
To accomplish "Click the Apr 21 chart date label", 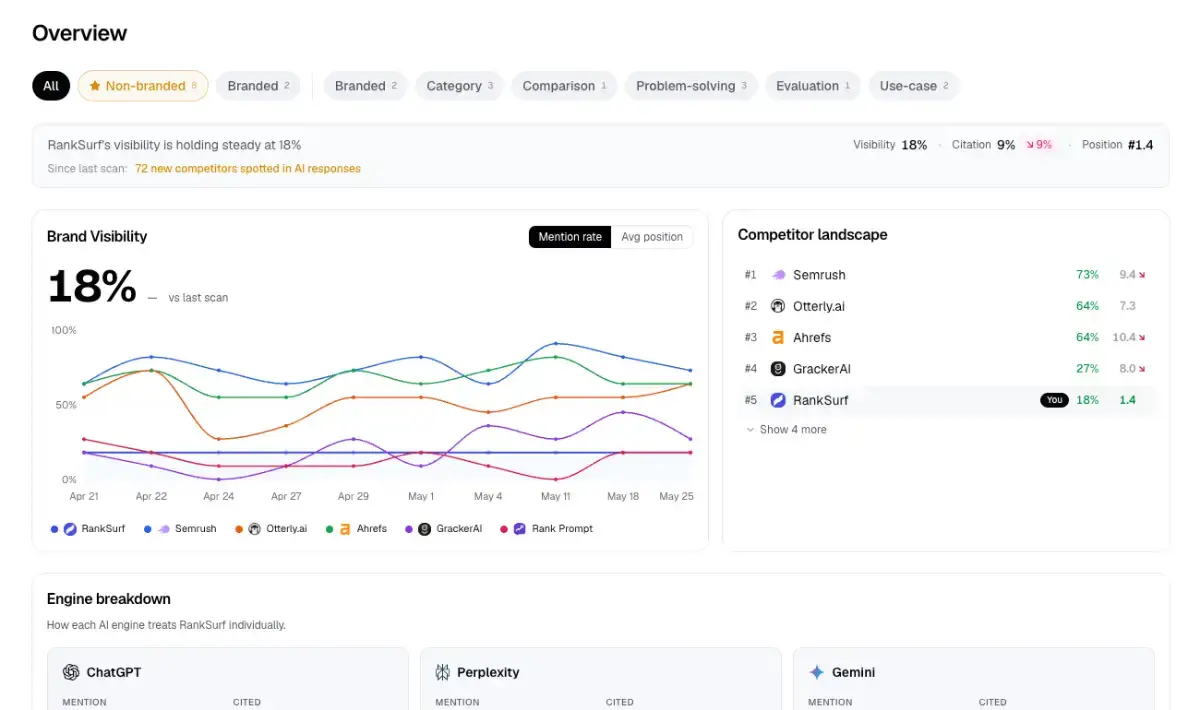I will click(x=84, y=496).
